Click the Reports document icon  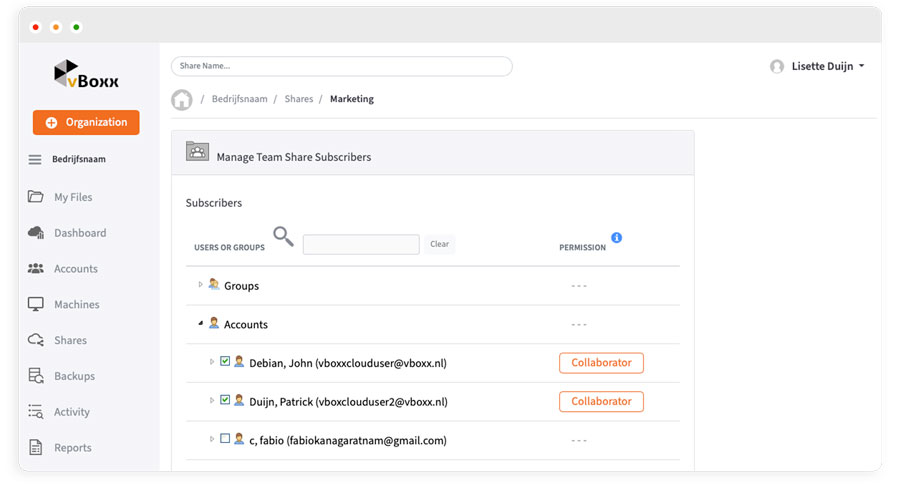pos(36,447)
